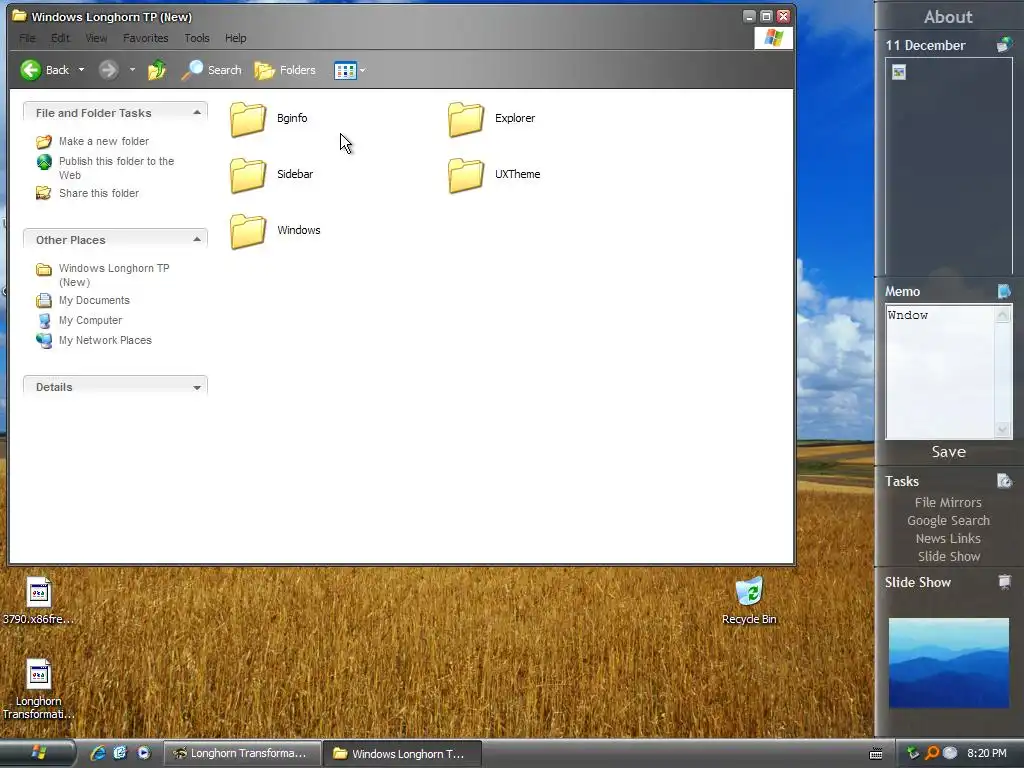Click the orange magnifier tray icon
1024x768 pixels.
(932, 754)
